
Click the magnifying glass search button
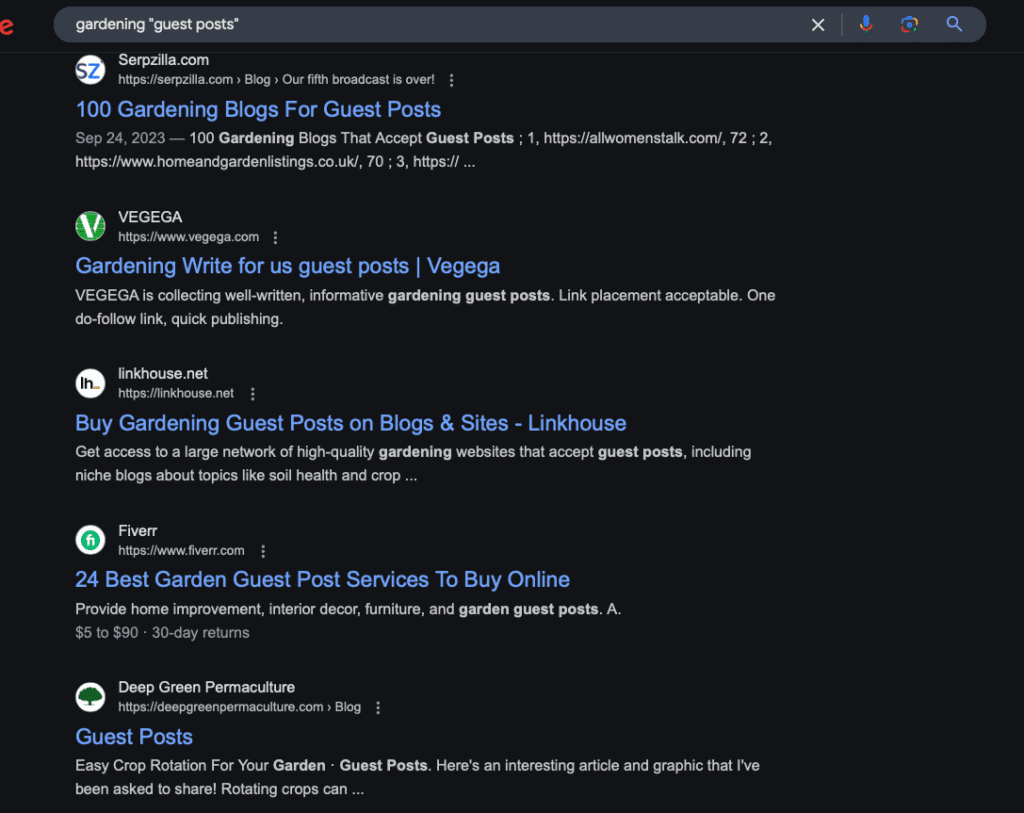pyautogui.click(x=954, y=25)
